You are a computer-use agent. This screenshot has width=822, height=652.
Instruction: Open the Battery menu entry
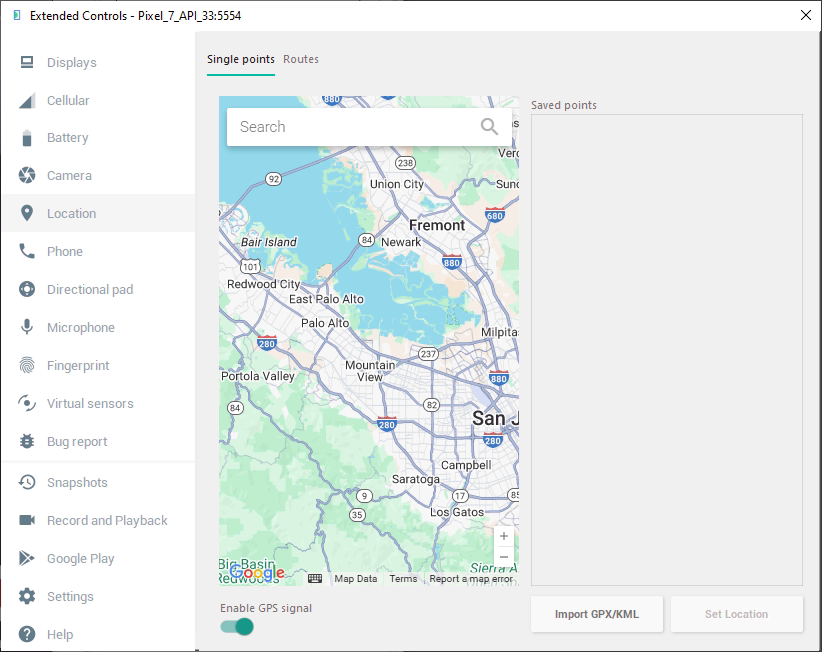[98, 138]
